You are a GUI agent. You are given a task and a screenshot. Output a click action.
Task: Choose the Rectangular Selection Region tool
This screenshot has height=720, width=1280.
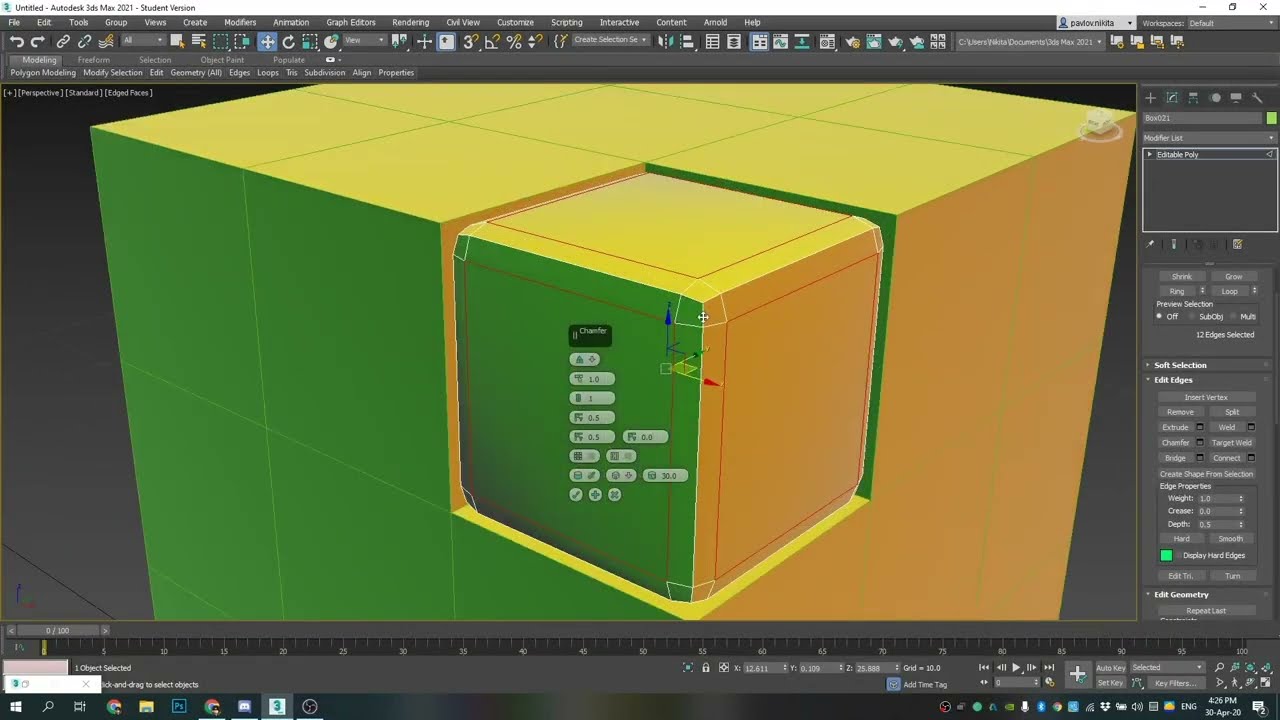click(220, 41)
